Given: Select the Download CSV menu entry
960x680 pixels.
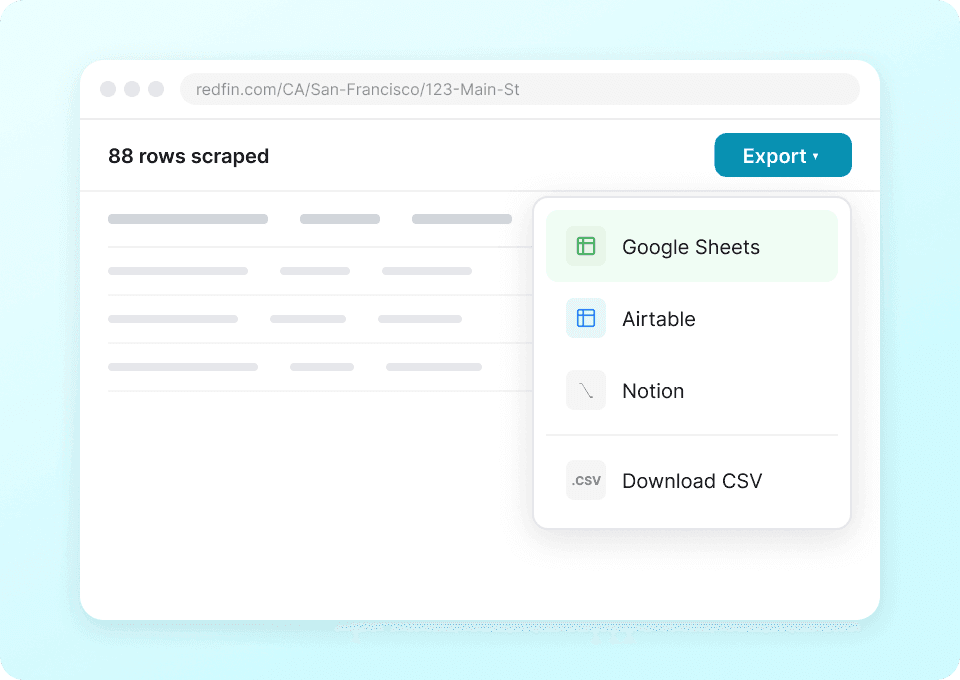Looking at the screenshot, I should coord(692,481).
